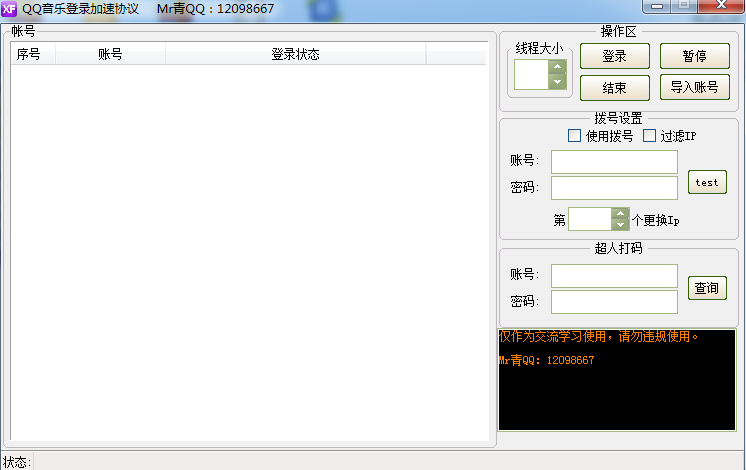Click the test button for dial settings

click(707, 182)
